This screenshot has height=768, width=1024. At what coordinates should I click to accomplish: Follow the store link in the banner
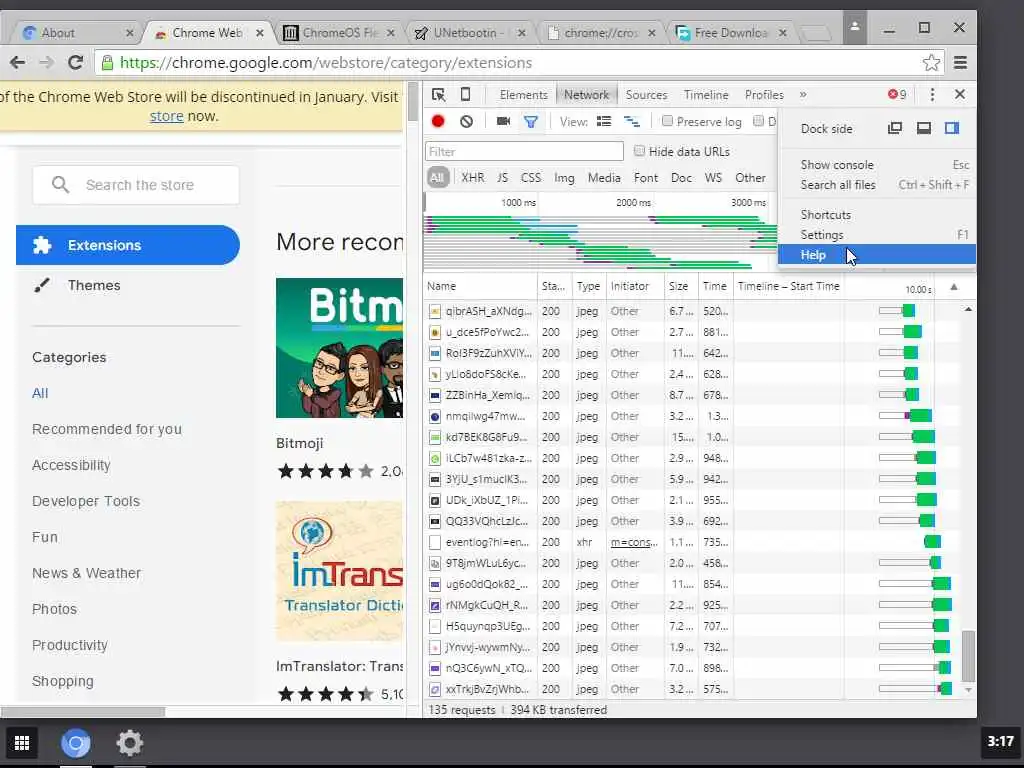click(166, 116)
